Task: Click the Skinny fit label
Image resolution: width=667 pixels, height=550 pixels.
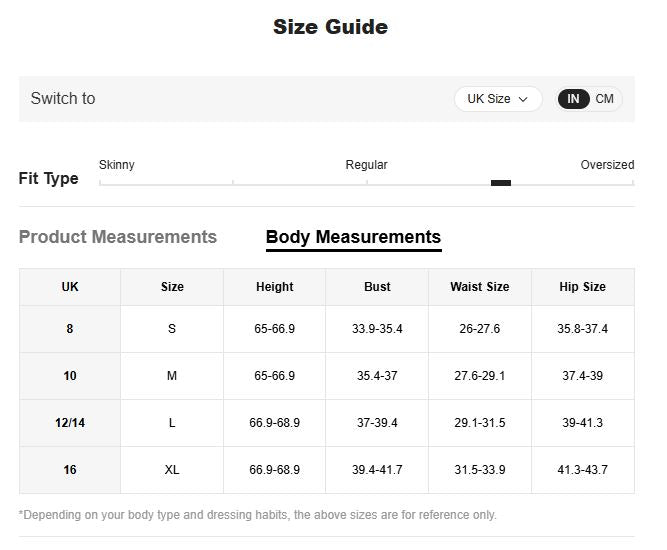Action: [x=117, y=165]
